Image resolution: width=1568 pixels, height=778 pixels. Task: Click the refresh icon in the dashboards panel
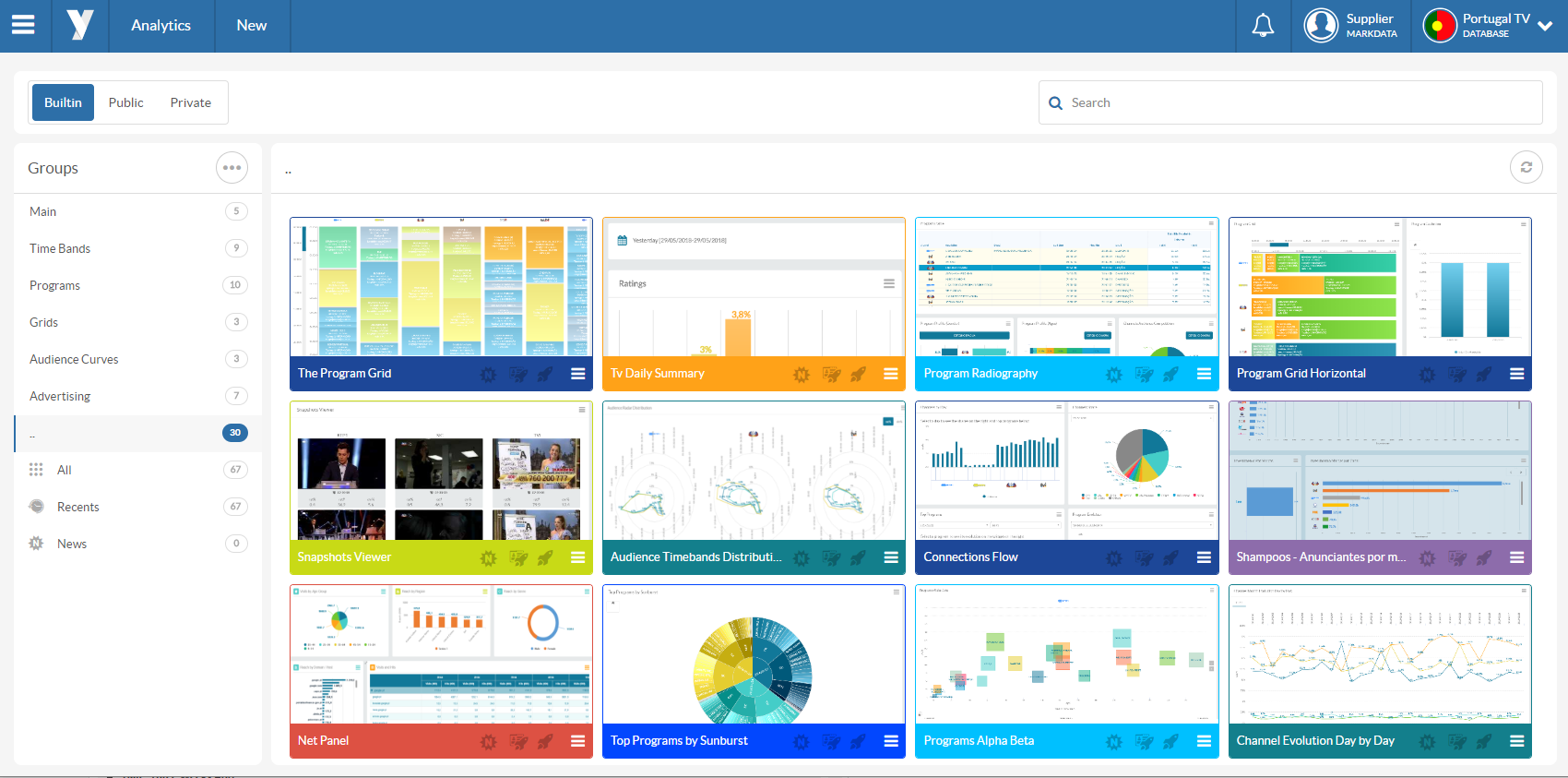coord(1526,167)
